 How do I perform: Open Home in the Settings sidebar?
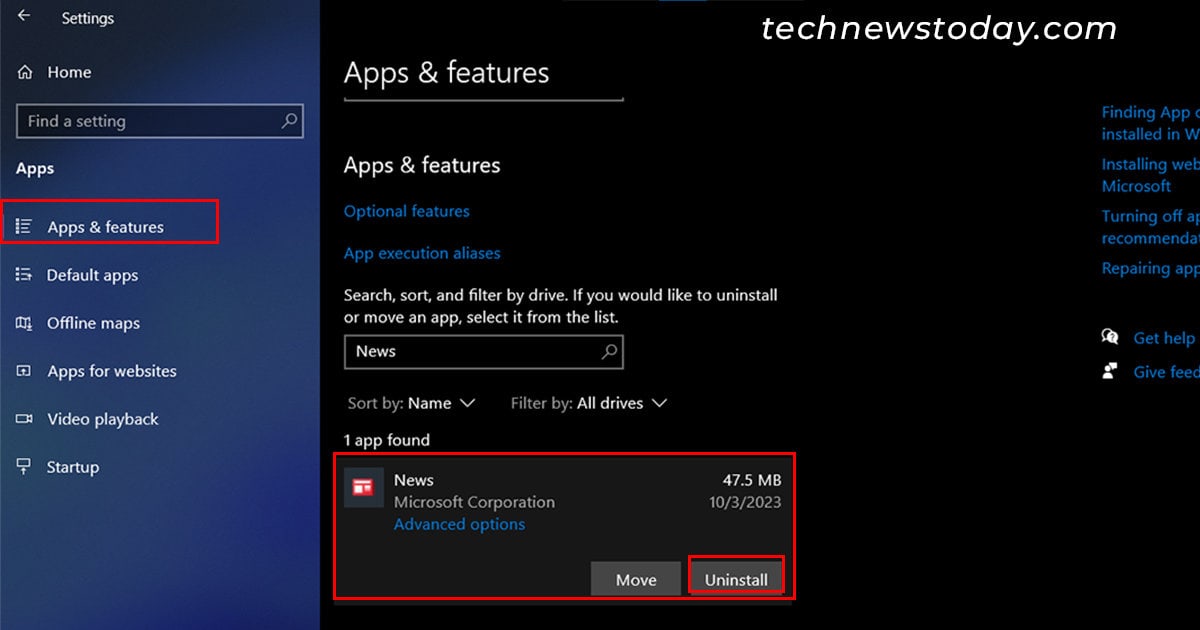pos(69,72)
